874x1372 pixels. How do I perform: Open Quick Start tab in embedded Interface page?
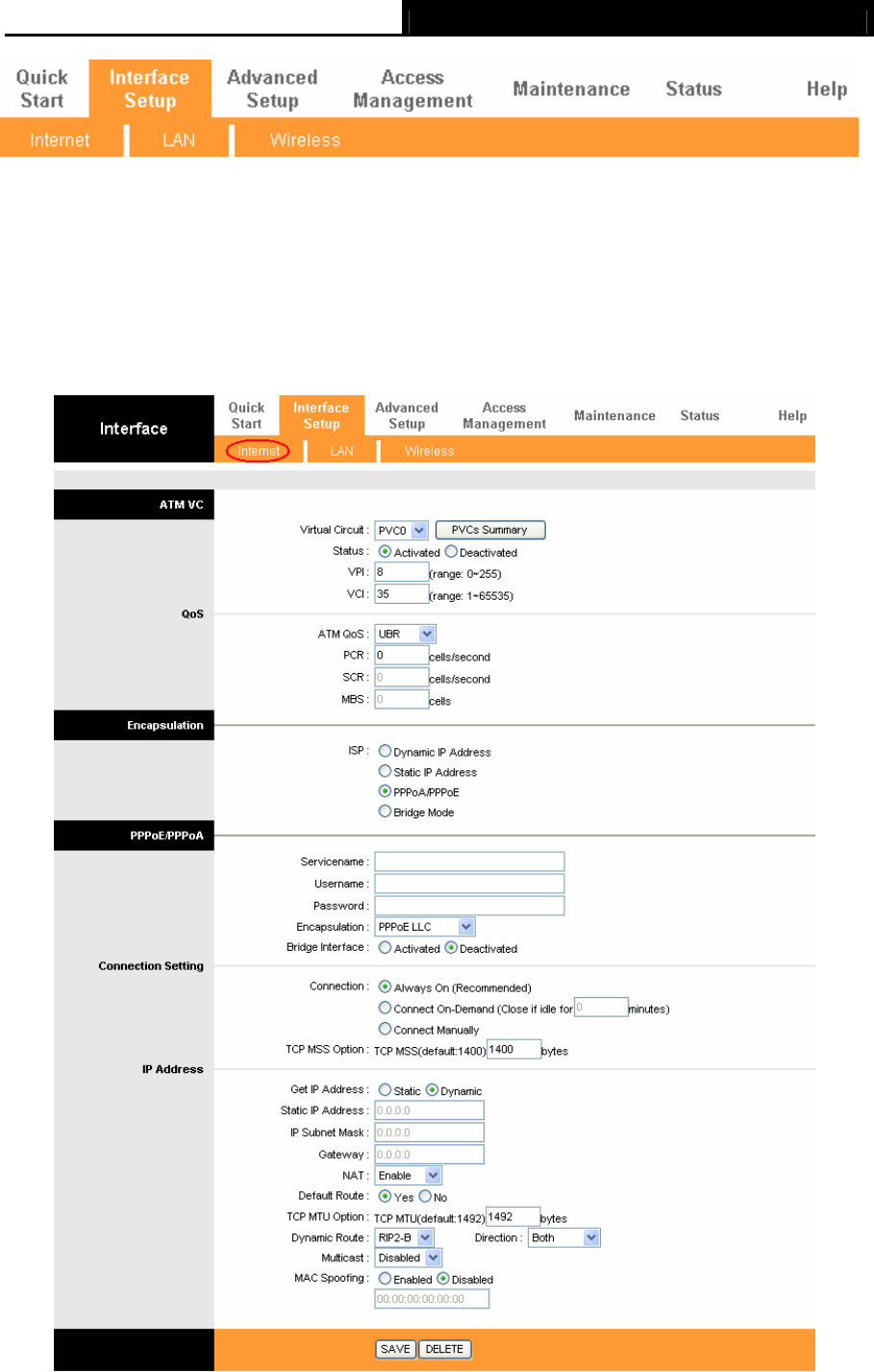pos(246,415)
